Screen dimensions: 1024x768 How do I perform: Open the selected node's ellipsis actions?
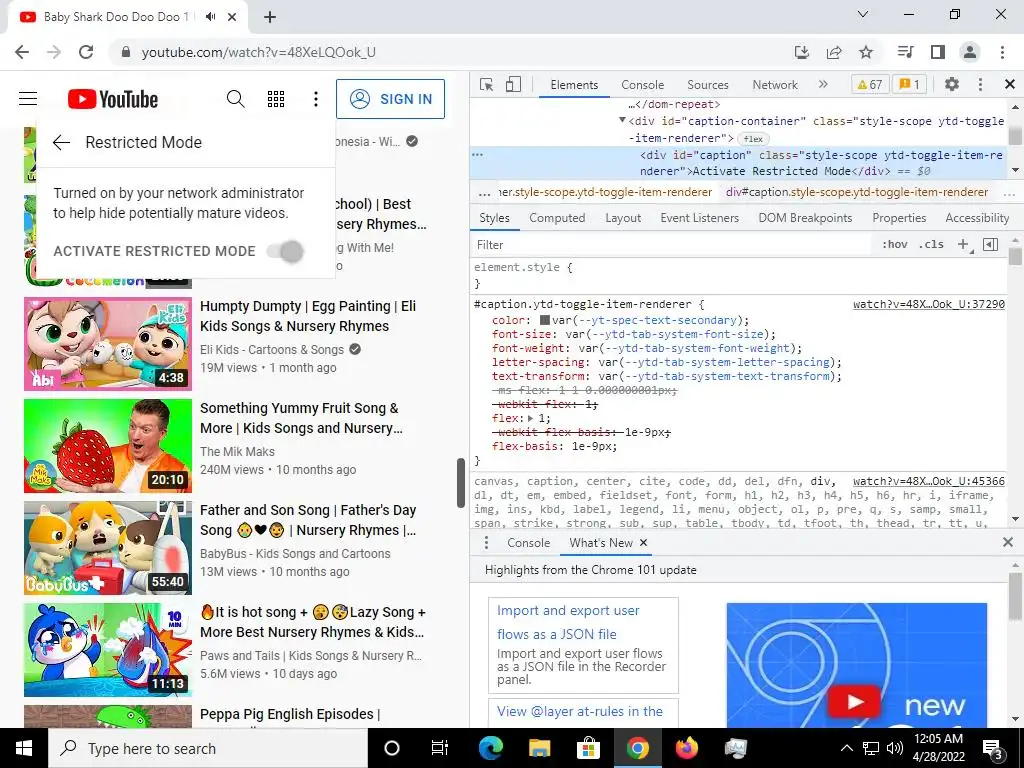(477, 155)
